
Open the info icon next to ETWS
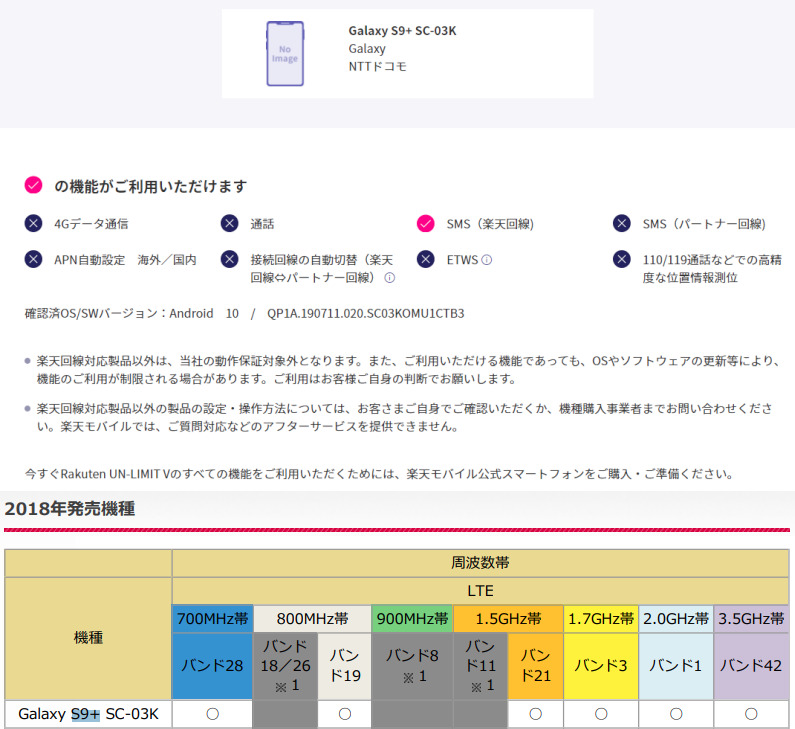pyautogui.click(x=487, y=260)
